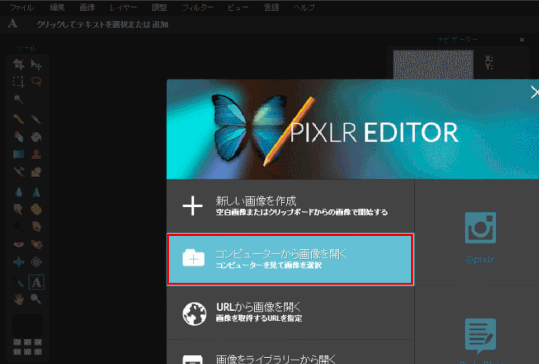Click the text tool icon in options bar
The height and width of the screenshot is (364, 539).
(13, 23)
